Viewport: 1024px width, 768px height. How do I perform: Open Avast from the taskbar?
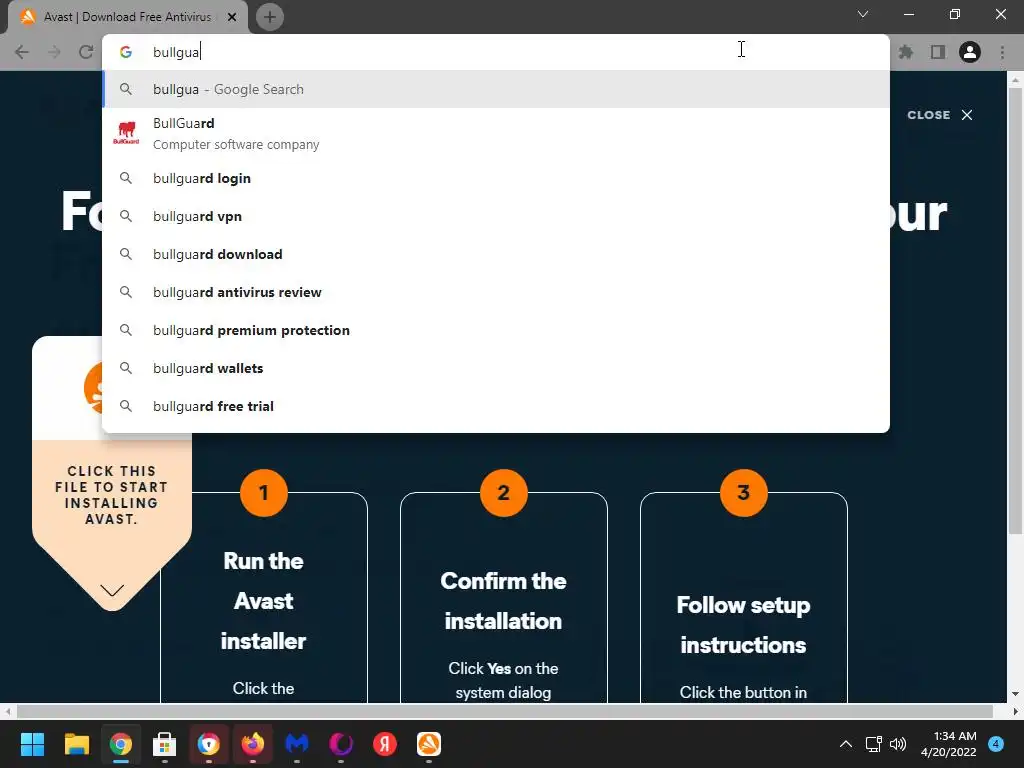(429, 744)
